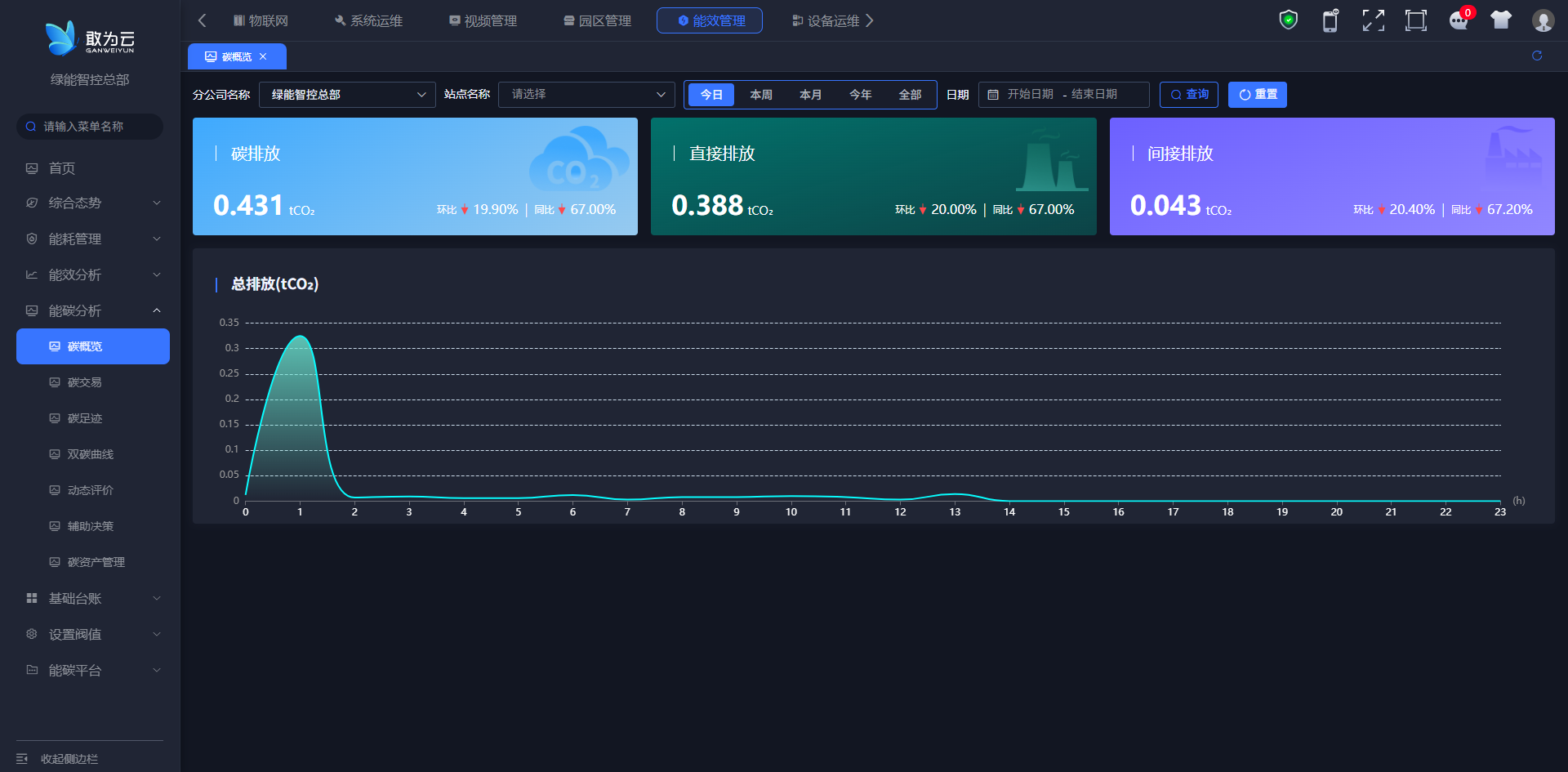Click the user avatar icon
The height and width of the screenshot is (772, 1568).
[x=1543, y=20]
